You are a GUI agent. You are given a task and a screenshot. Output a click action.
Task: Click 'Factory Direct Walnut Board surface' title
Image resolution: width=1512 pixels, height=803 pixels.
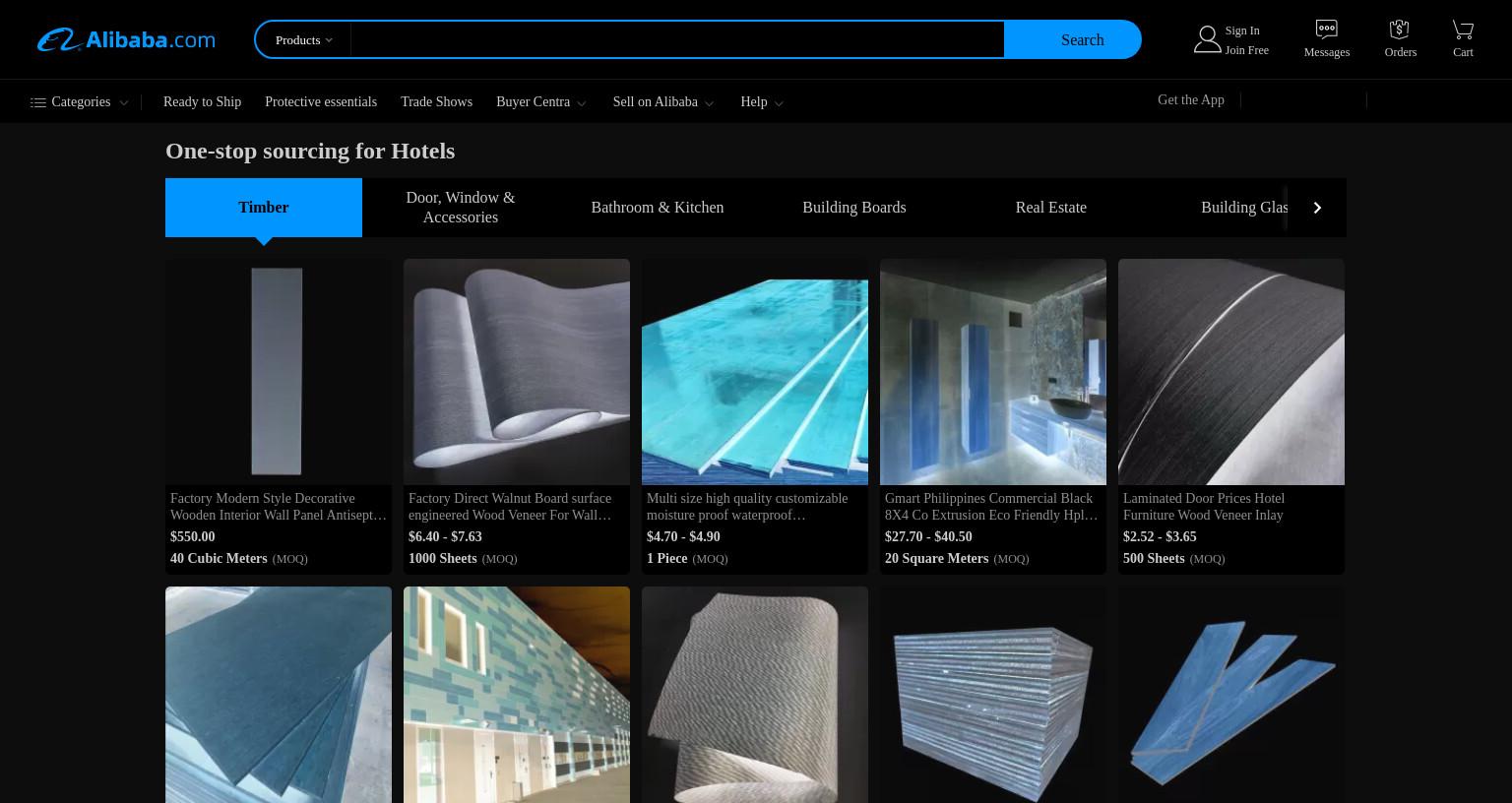click(510, 507)
